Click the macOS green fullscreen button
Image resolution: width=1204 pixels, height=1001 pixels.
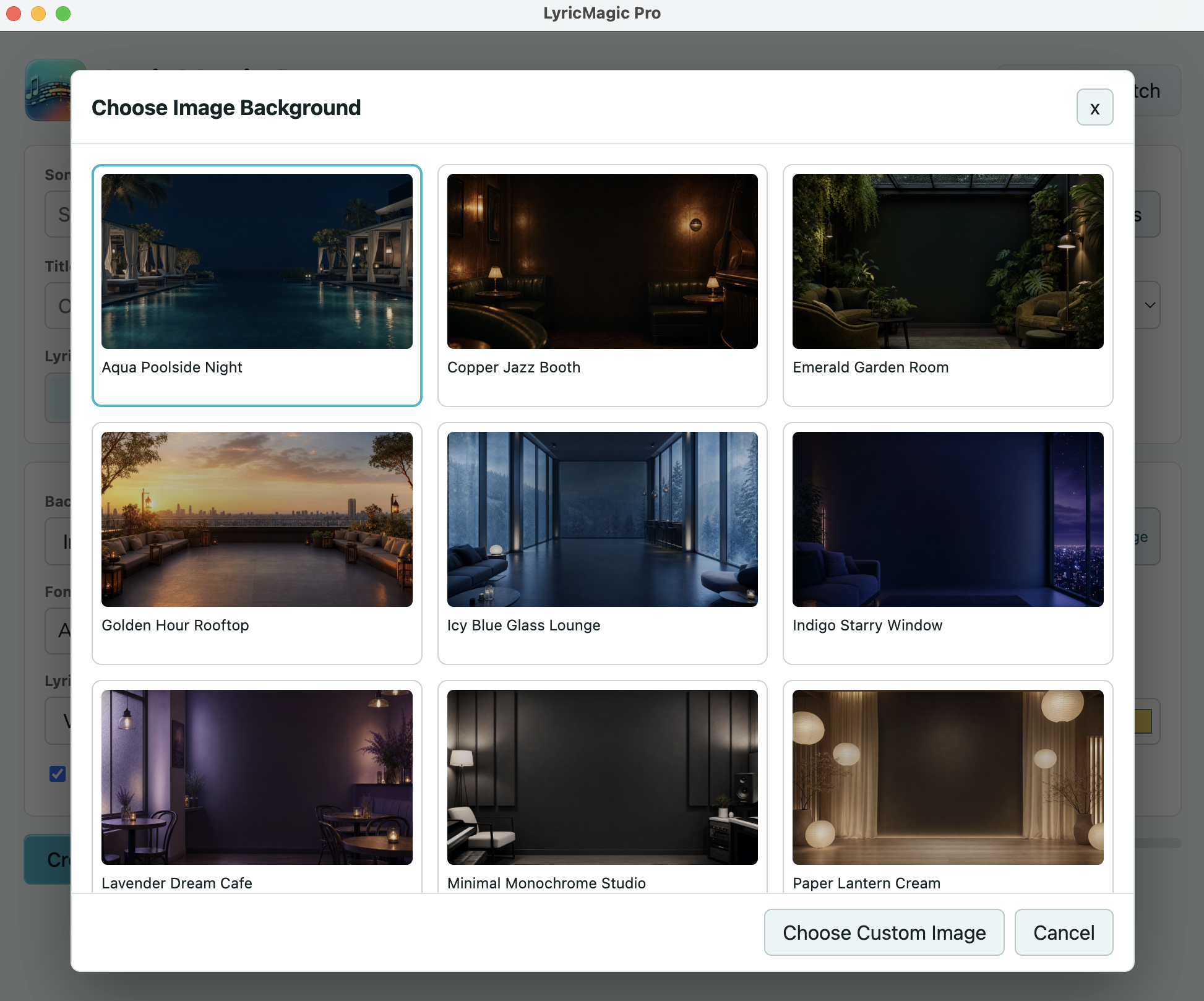pyautogui.click(x=63, y=14)
